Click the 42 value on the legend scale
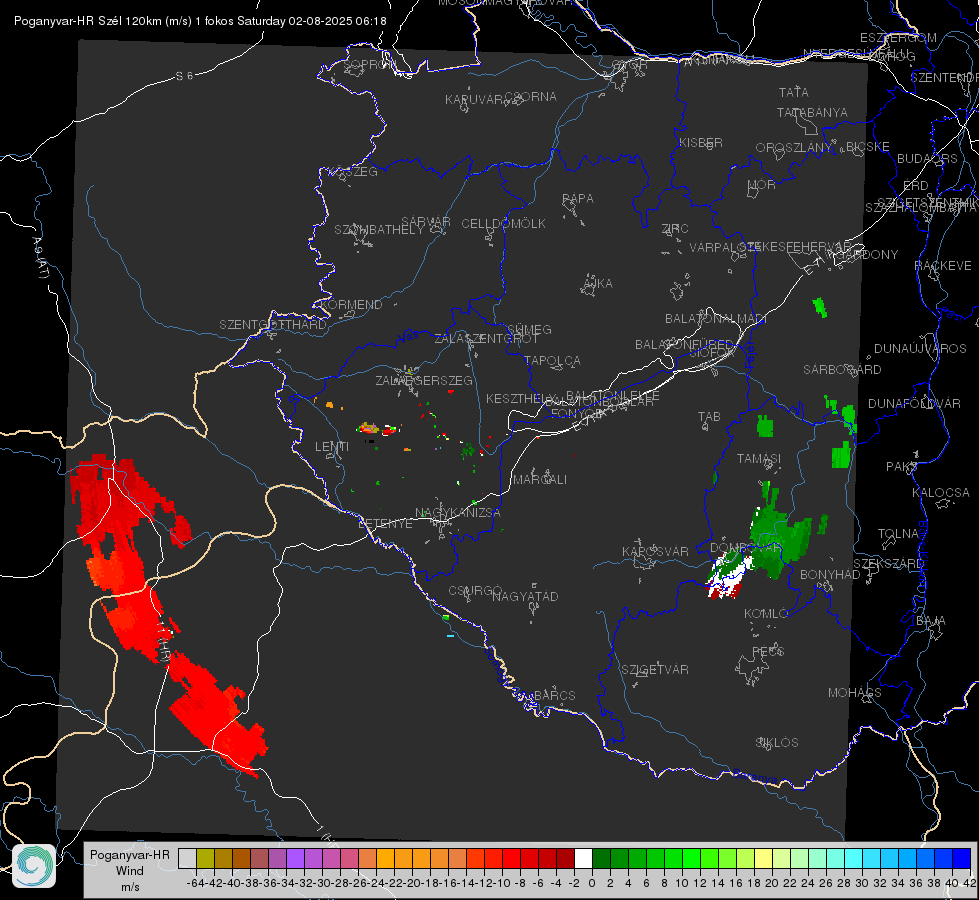 coord(969,883)
